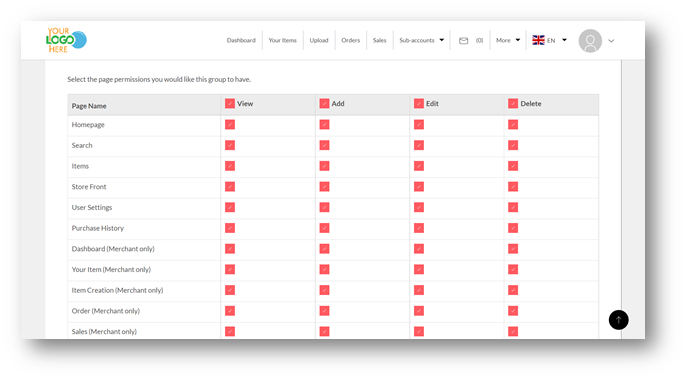Viewport: 687px width, 381px height.
Task: Toggle the View column header checkbox
Action: tap(230, 103)
